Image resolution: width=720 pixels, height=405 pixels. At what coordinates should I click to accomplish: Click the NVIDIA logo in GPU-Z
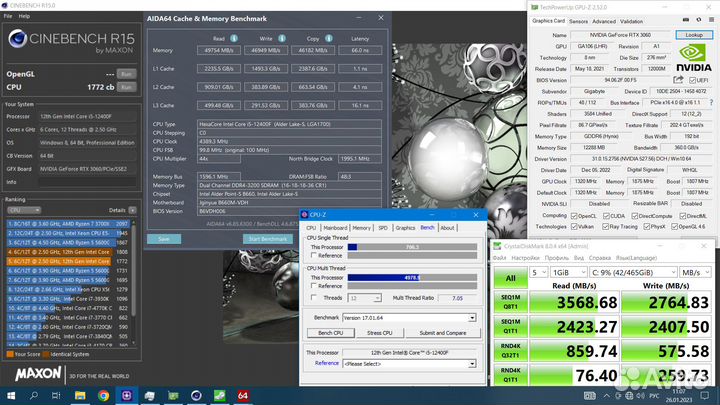coord(694,58)
